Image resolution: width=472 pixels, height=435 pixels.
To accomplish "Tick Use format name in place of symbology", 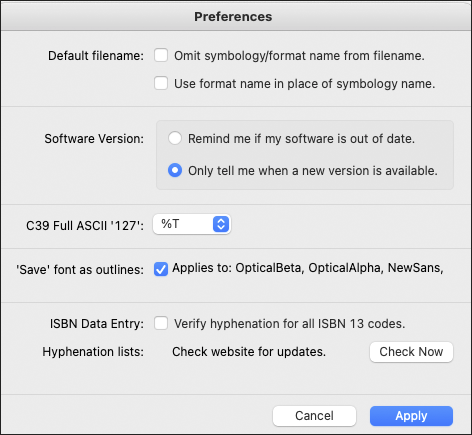I will pyautogui.click(x=161, y=83).
